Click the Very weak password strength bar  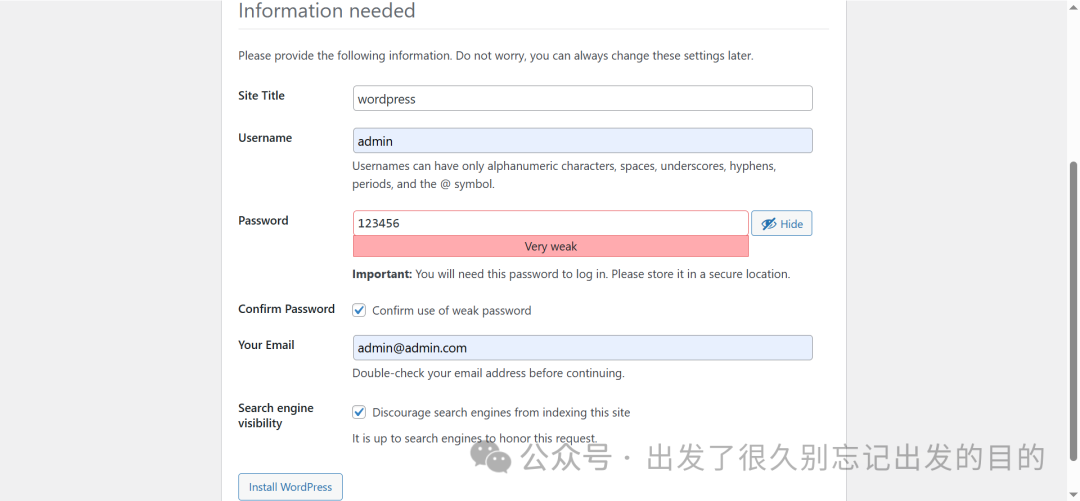[550, 246]
